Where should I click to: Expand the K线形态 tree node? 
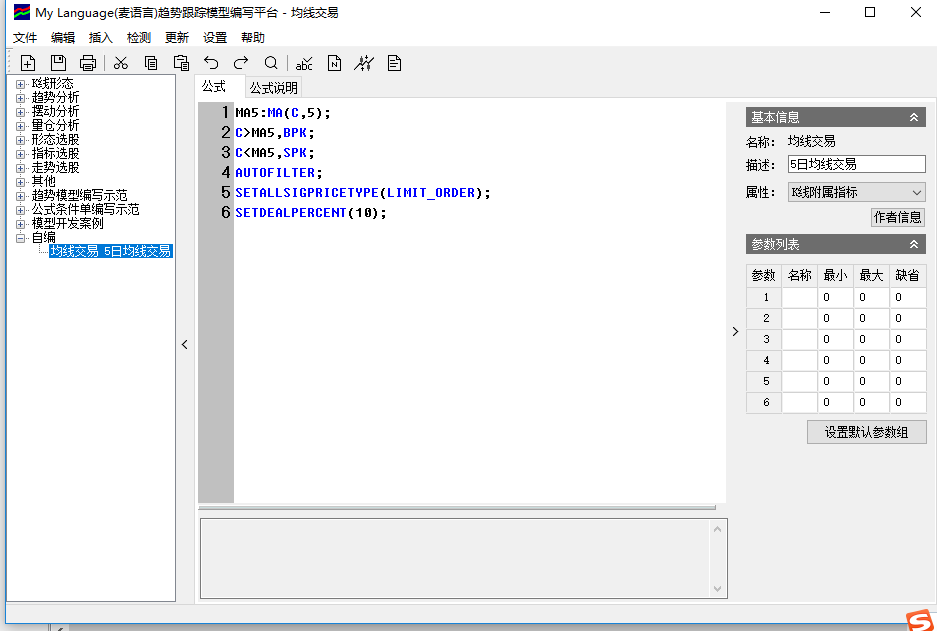click(20, 84)
